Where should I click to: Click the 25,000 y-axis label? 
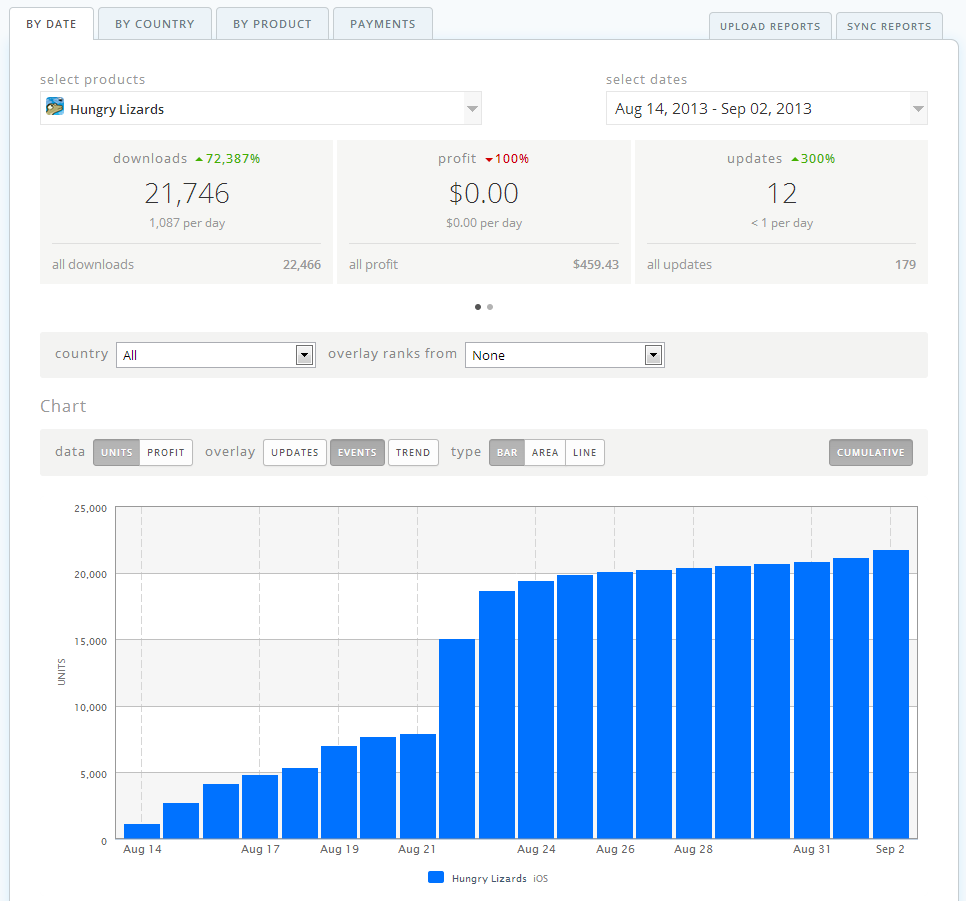91,508
